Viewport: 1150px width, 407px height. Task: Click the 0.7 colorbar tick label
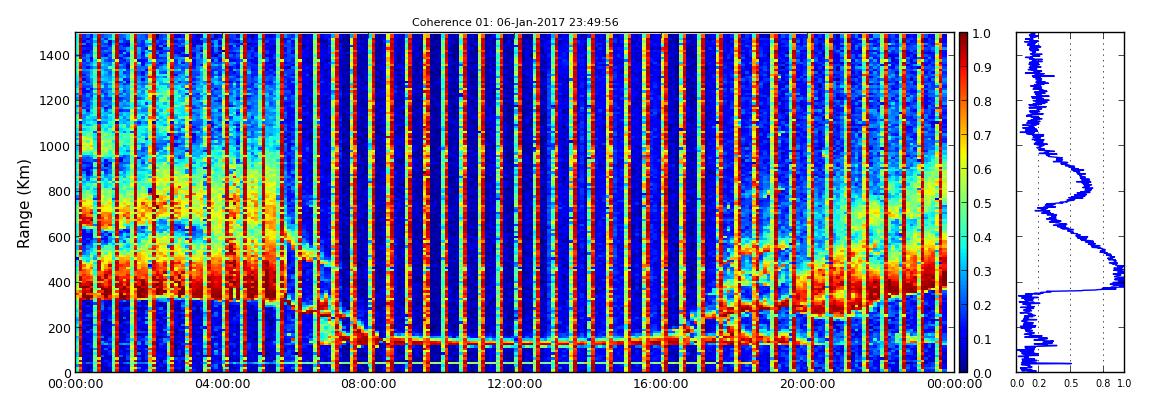pyautogui.click(x=981, y=136)
